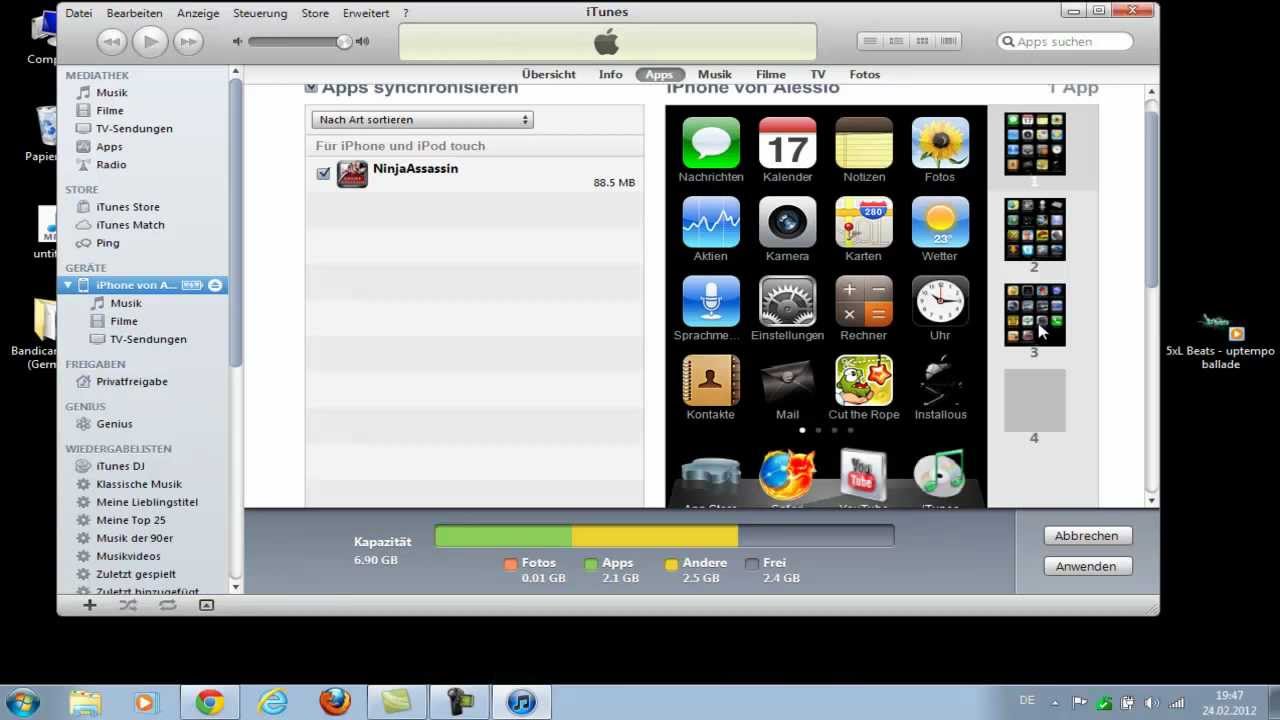The height and width of the screenshot is (720, 1280).
Task: Open iTunes Store in sidebar
Action: (127, 207)
